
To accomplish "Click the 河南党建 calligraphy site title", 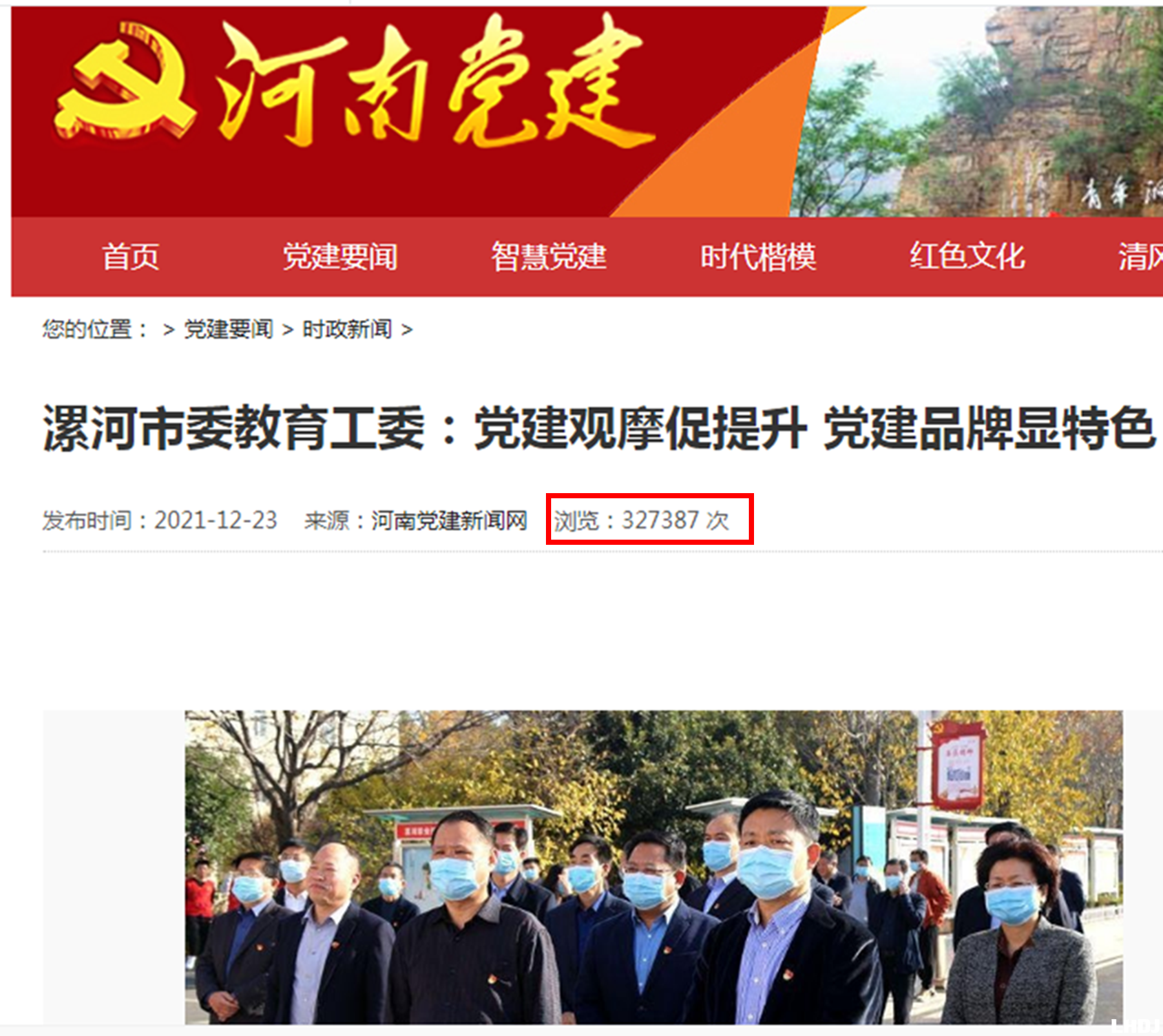I will click(x=434, y=83).
